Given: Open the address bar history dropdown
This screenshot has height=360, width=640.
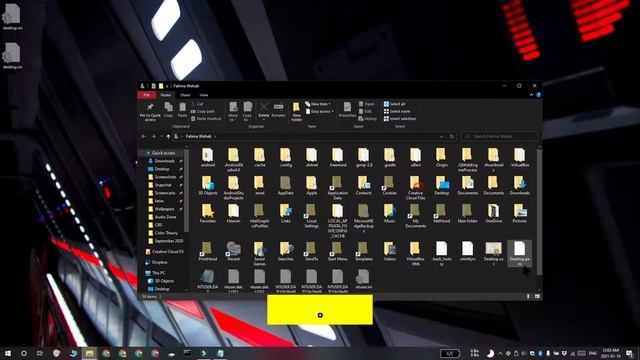Looking at the screenshot, I should (442, 136).
